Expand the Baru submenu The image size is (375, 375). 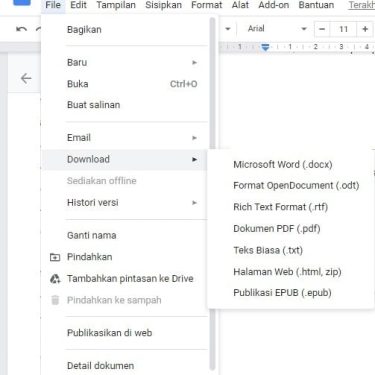(125, 62)
